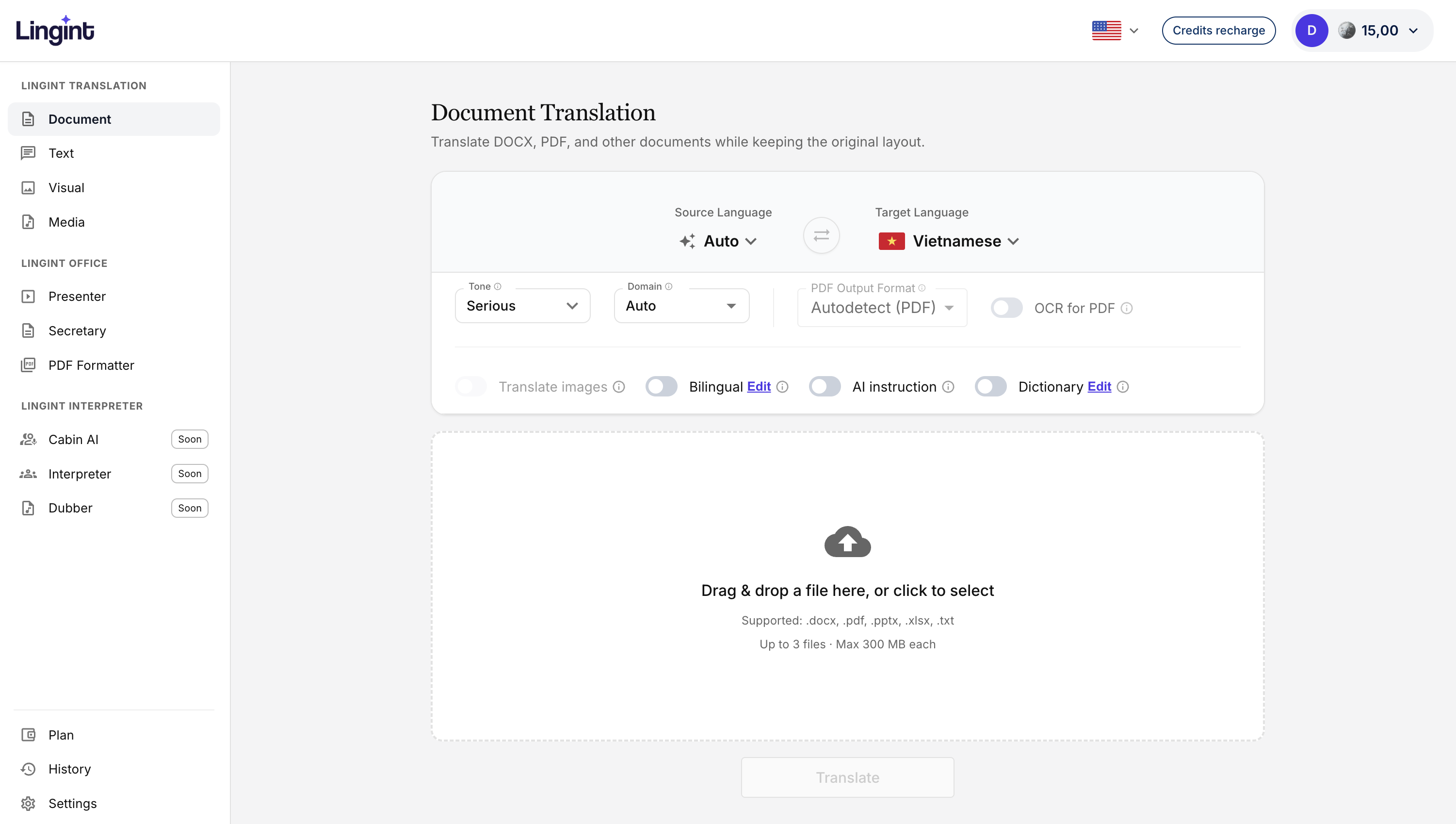Click the info icon beside Translate images

point(620,387)
